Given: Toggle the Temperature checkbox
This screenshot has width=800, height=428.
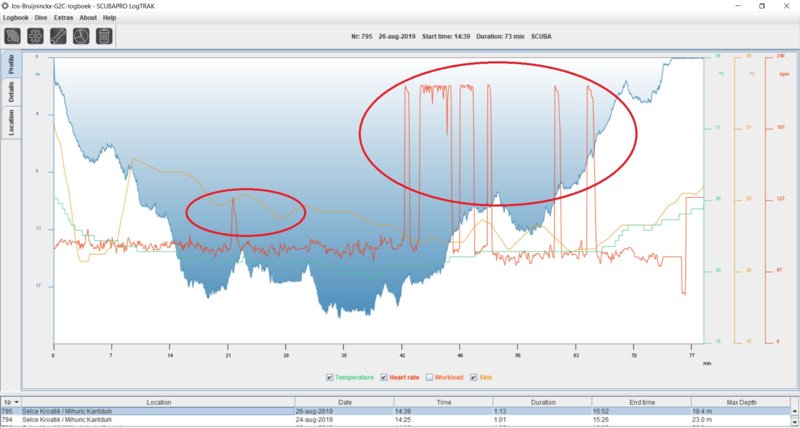Looking at the screenshot, I should 330,377.
